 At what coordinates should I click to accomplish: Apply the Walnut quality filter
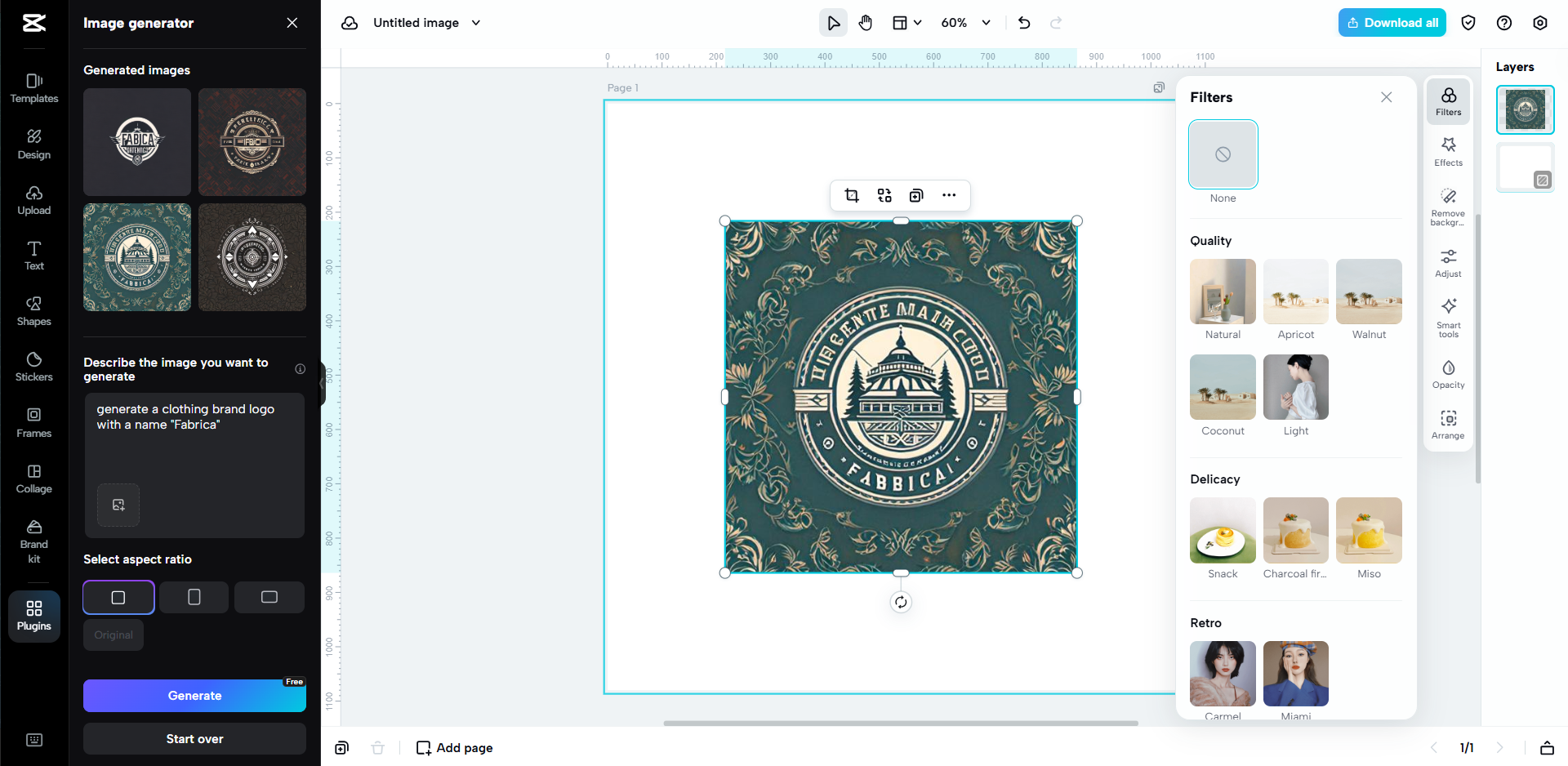[1369, 291]
